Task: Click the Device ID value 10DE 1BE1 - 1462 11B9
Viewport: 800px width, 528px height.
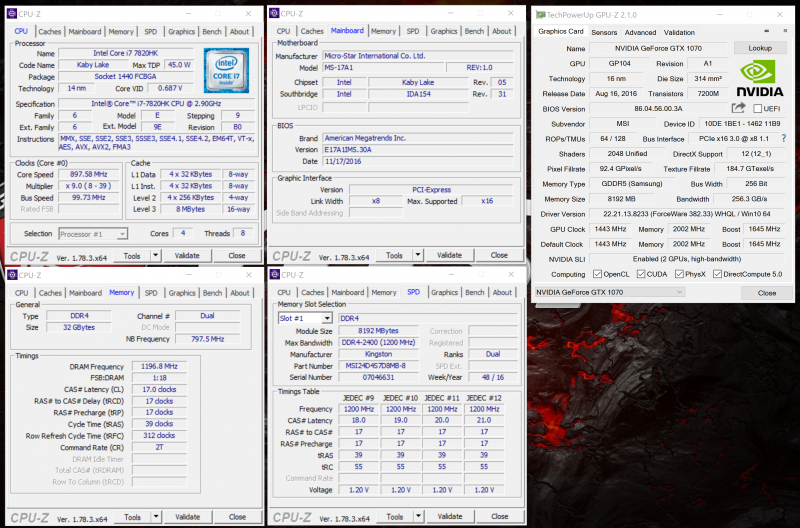Action: pos(742,123)
